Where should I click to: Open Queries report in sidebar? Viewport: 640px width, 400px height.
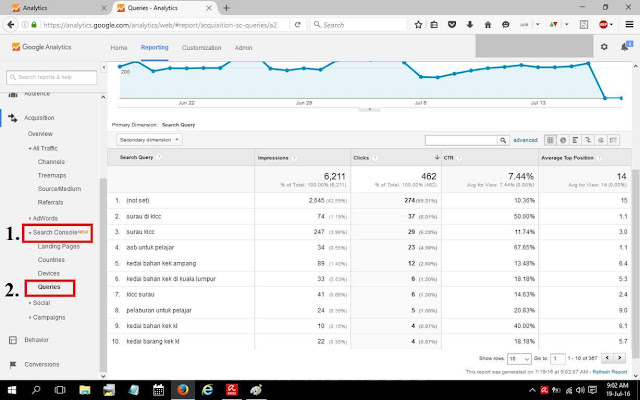point(49,287)
